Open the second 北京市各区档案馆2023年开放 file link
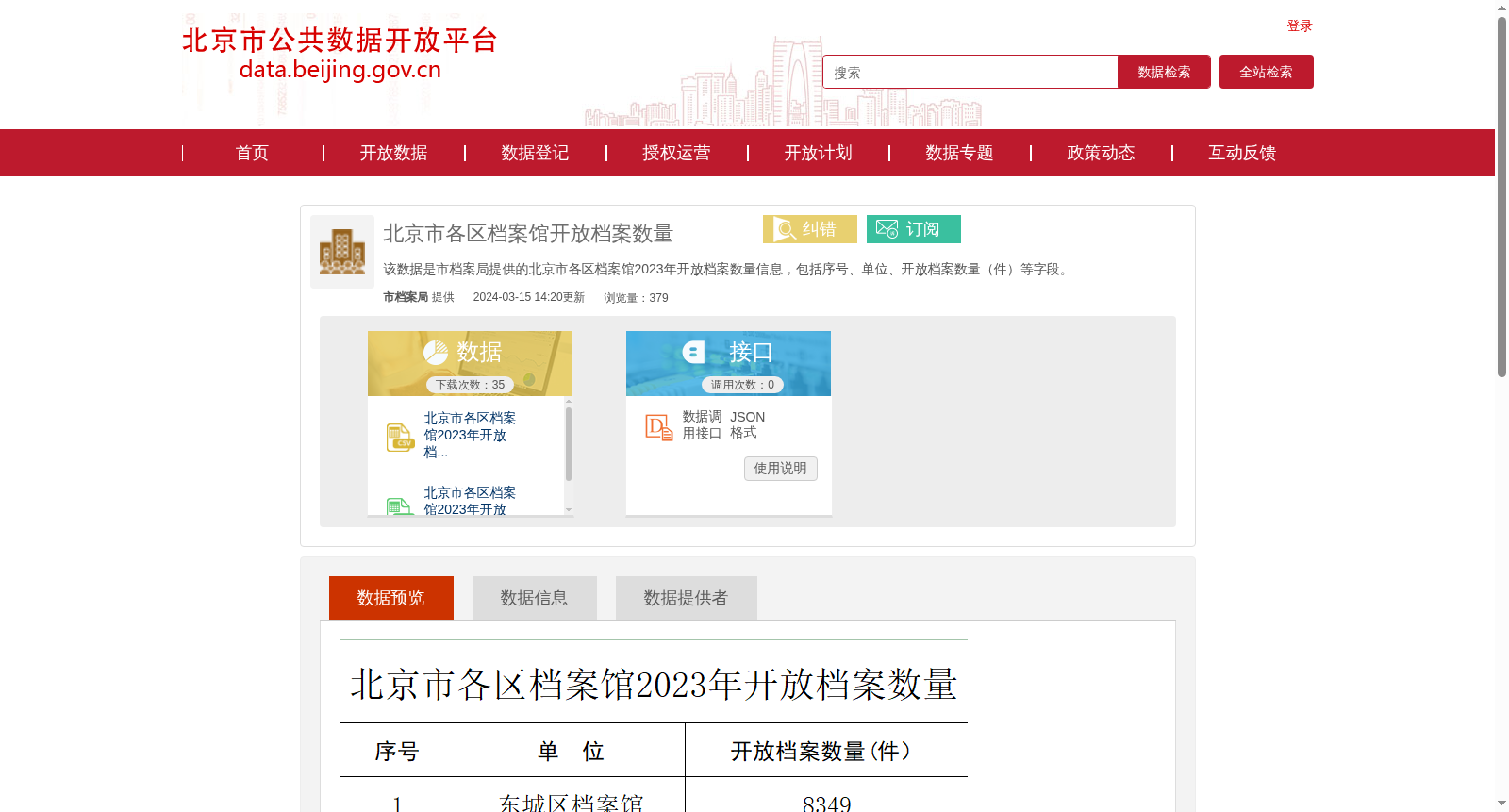1509x812 pixels. click(x=470, y=501)
